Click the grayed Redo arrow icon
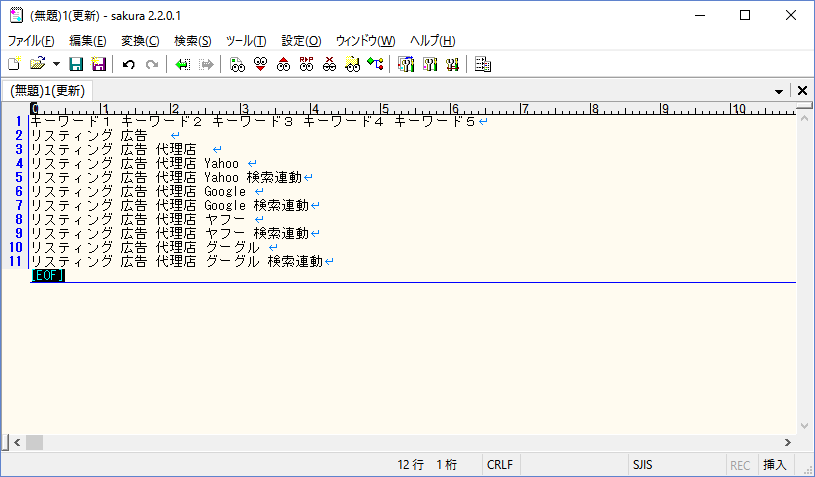 tap(151, 64)
